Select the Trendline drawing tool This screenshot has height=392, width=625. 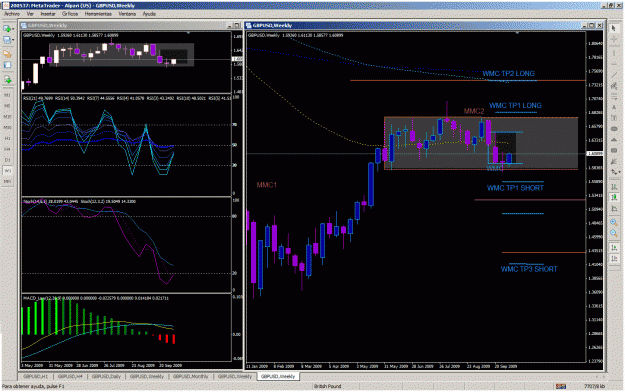coord(614,75)
